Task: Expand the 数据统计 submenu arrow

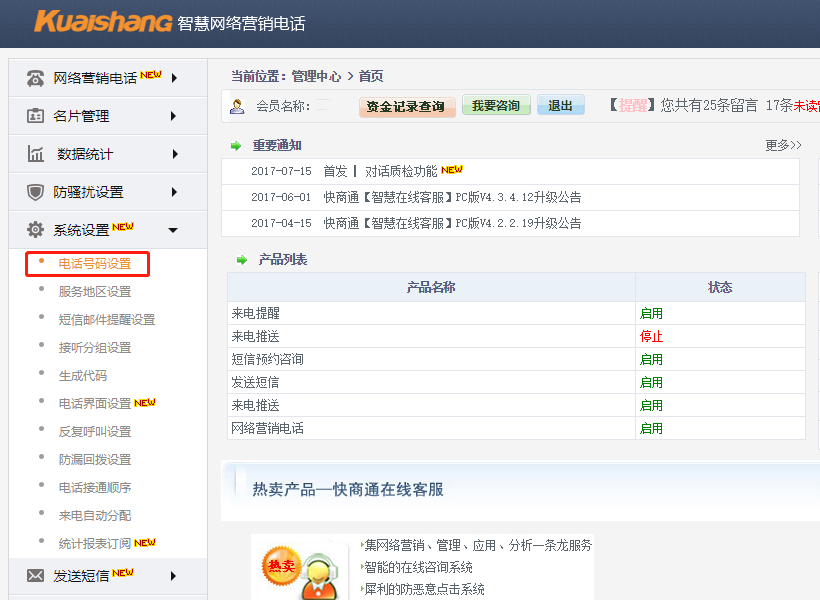Action: [x=174, y=154]
